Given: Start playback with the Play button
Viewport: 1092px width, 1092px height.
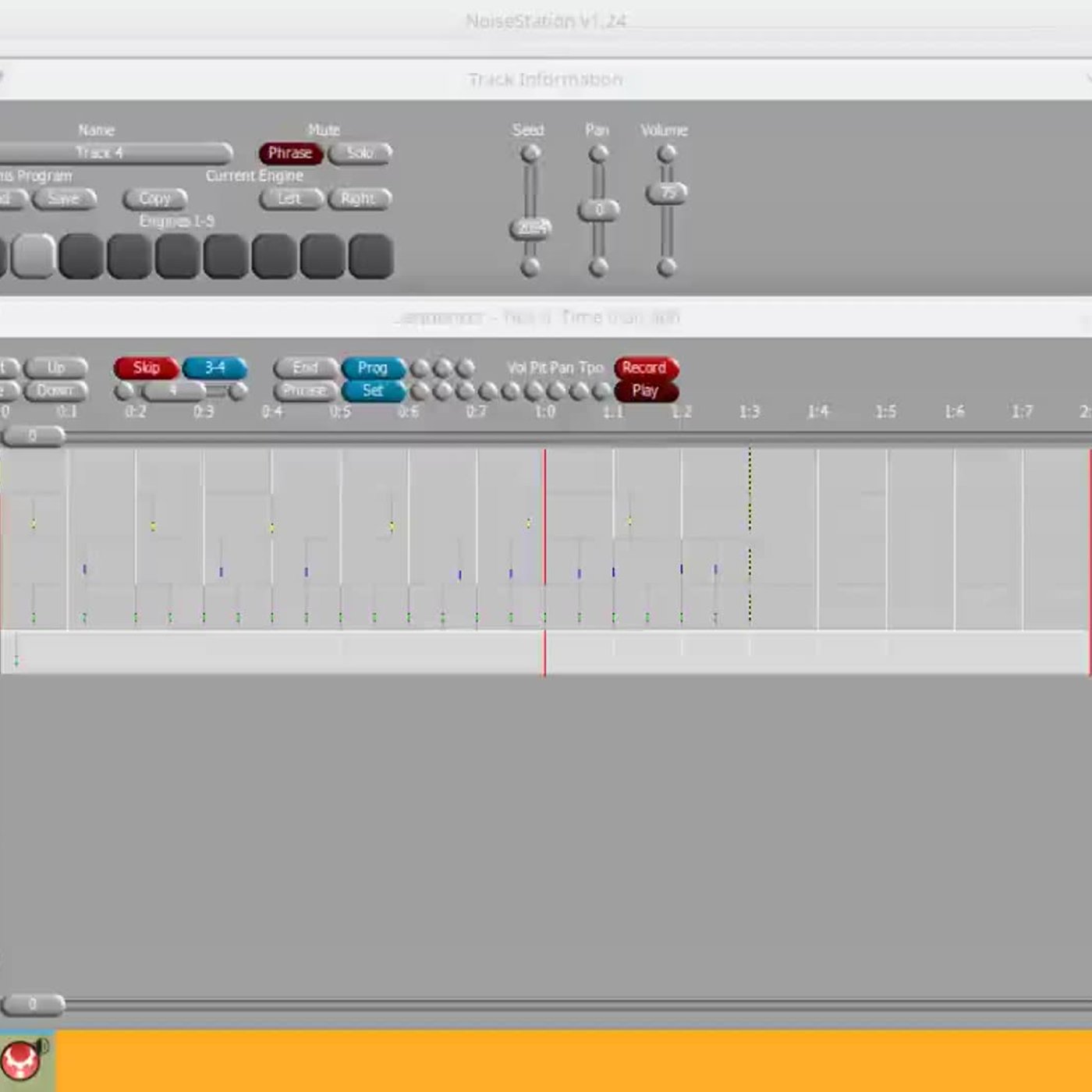Looking at the screenshot, I should tap(646, 390).
